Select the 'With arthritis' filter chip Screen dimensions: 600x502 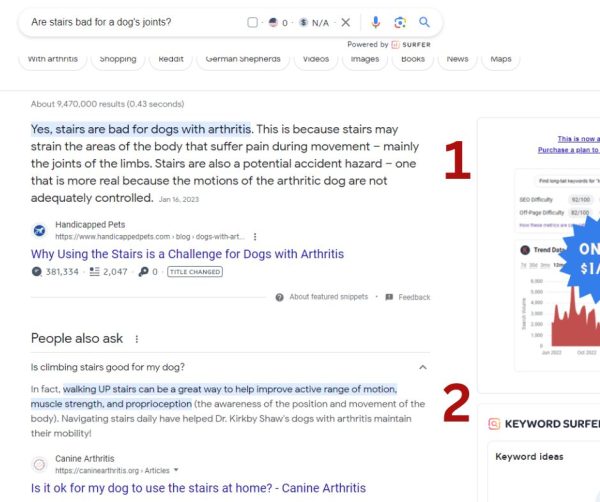coord(53,59)
